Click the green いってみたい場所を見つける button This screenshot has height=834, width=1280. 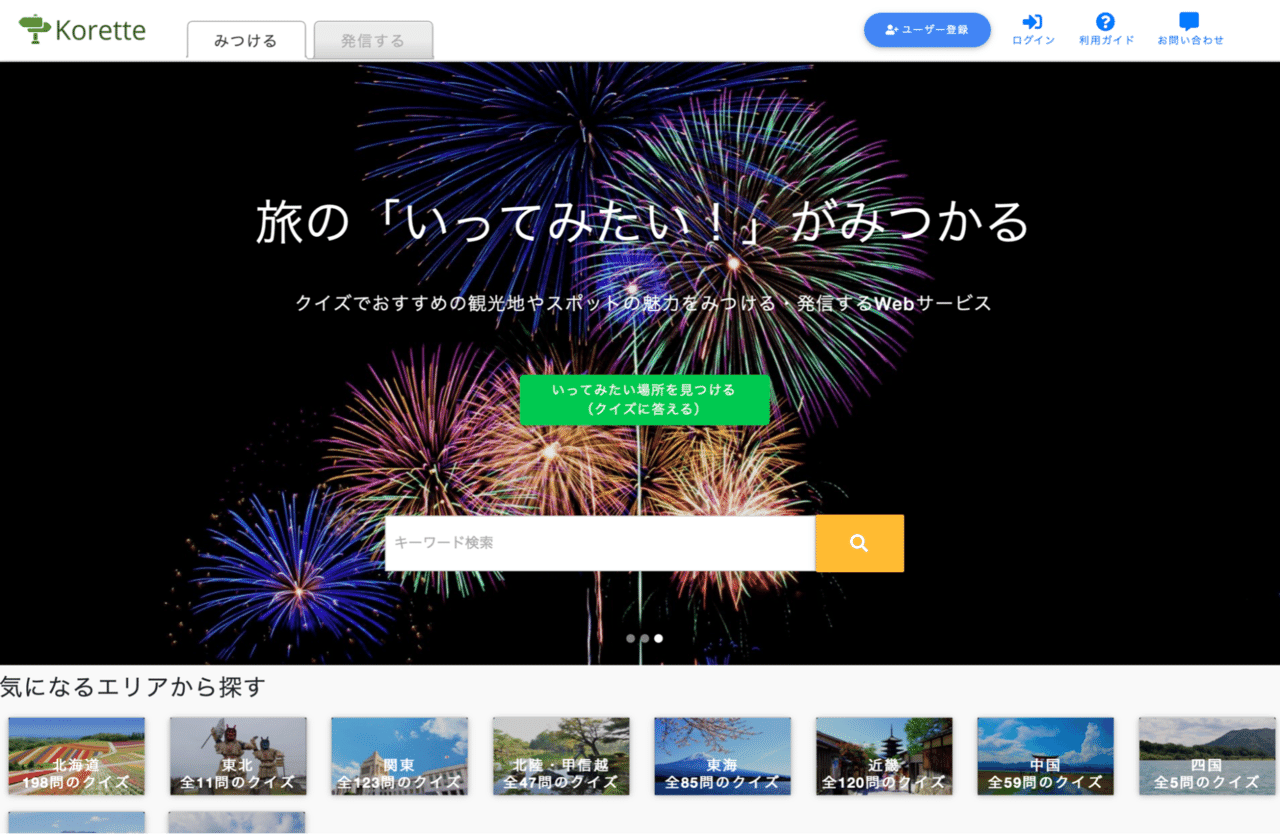[x=644, y=400]
